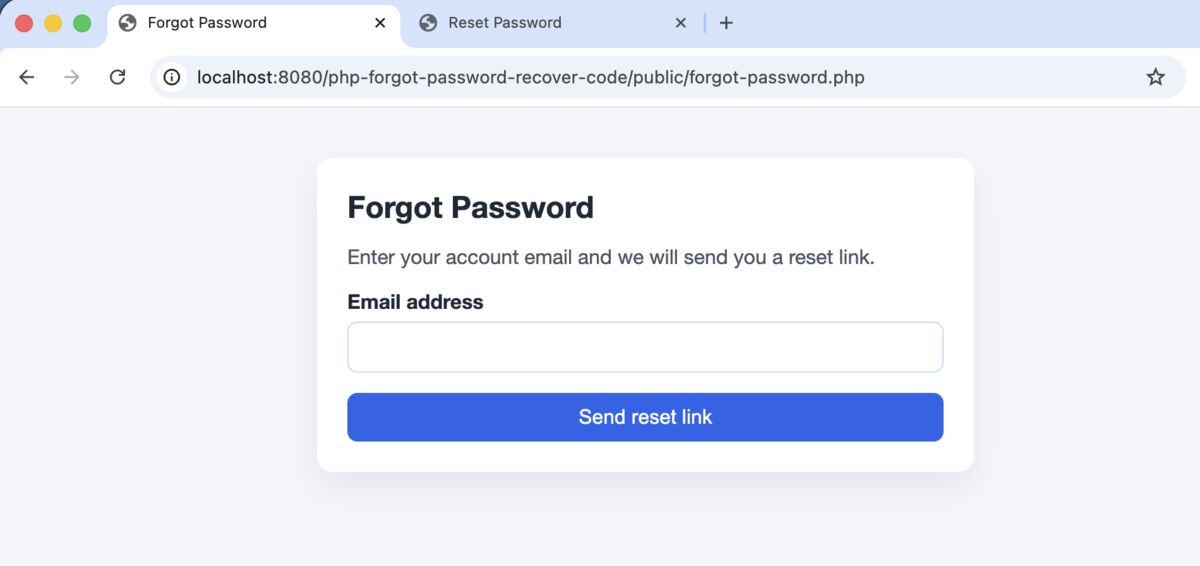
Task: Close the browser window with the red button
Action: coord(24,23)
